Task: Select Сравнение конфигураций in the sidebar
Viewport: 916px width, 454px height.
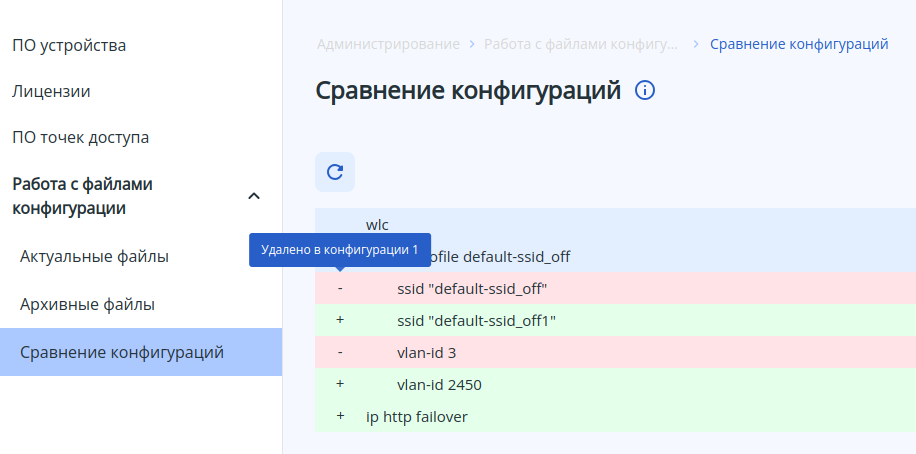Action: [121, 352]
